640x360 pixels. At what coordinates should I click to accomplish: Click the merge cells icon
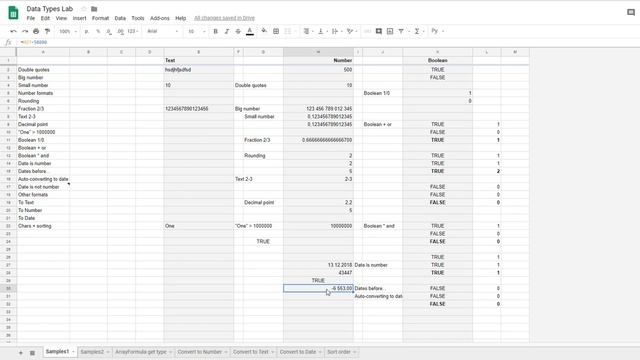coord(287,31)
